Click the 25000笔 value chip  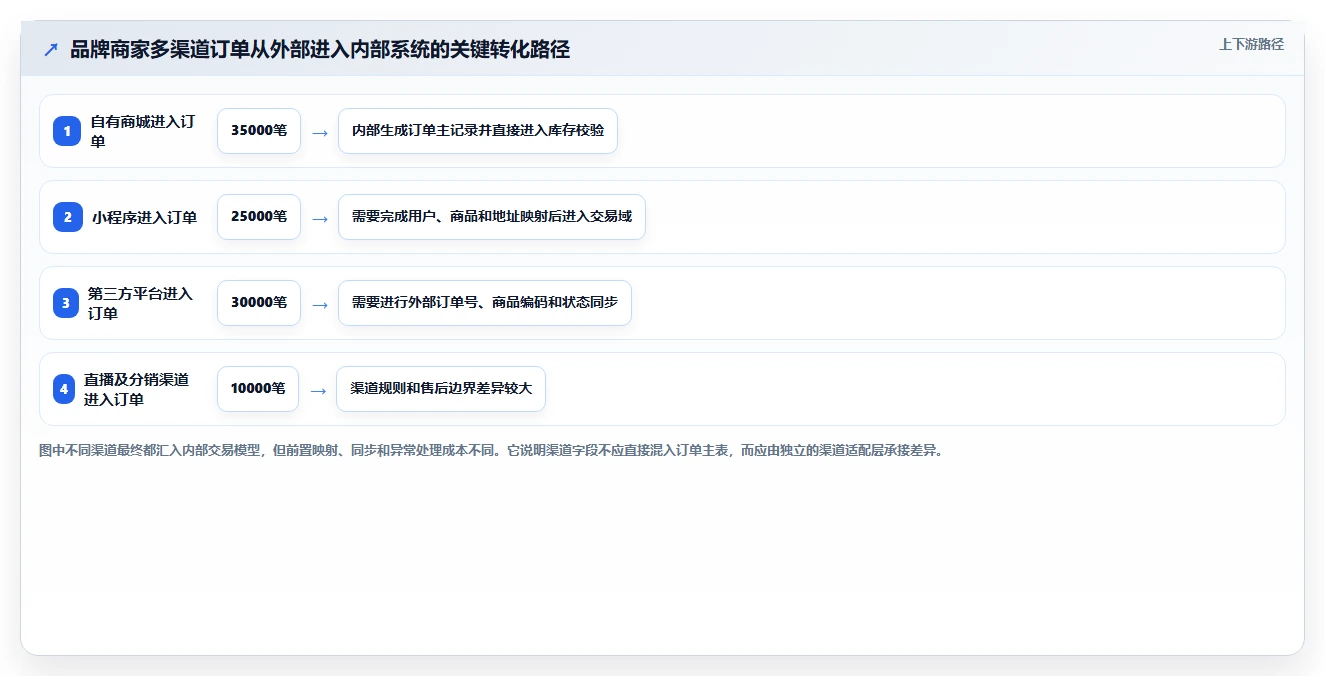pos(259,217)
